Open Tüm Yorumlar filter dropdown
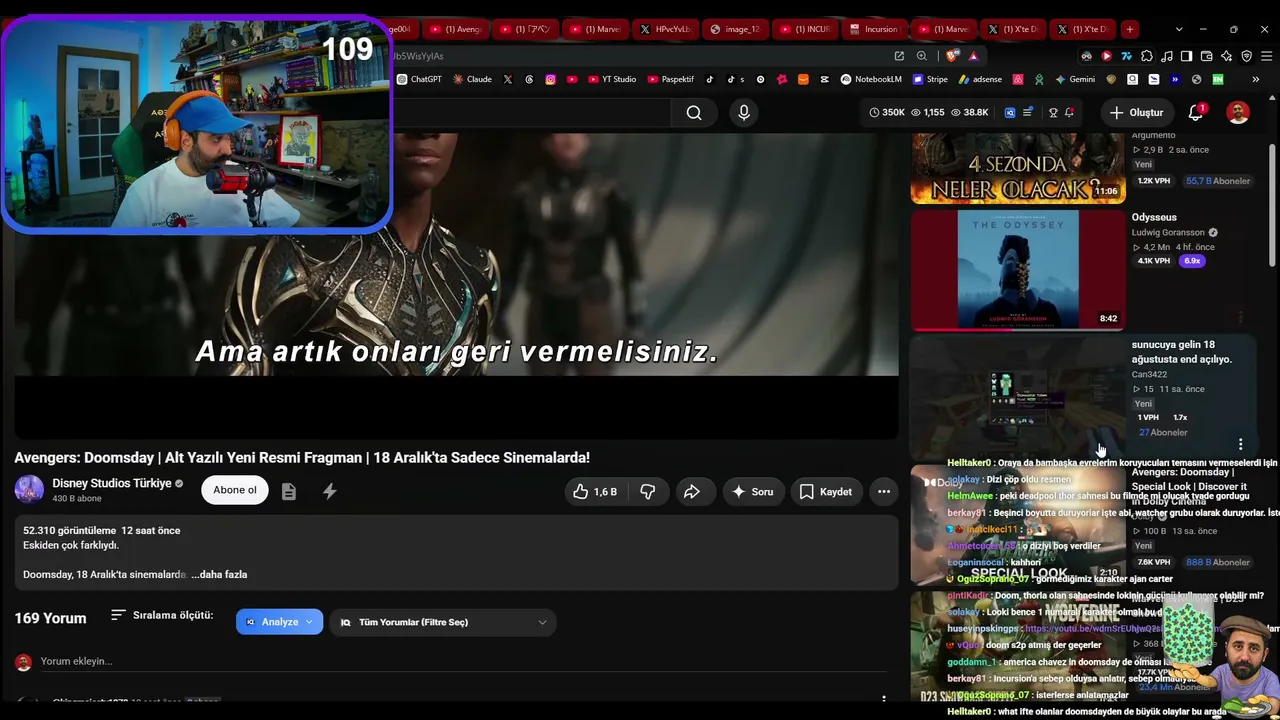Viewport: 1280px width, 720px height. (444, 622)
